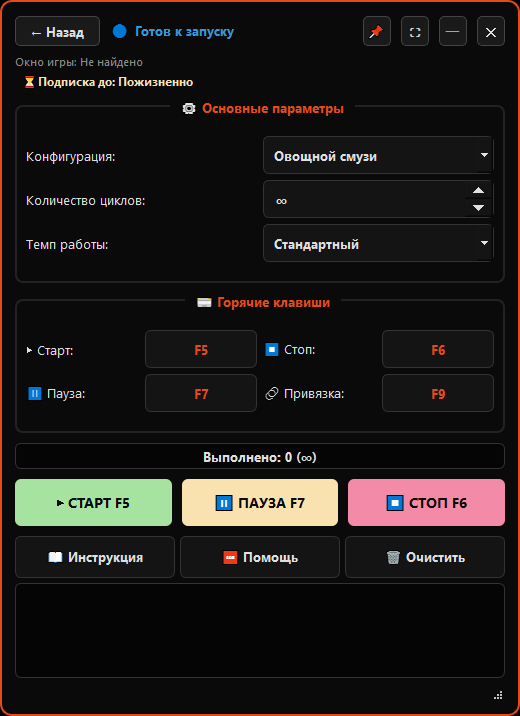This screenshot has width=520, height=716.
Task: Click the Количество циклов infinity field
Action: tap(364, 200)
